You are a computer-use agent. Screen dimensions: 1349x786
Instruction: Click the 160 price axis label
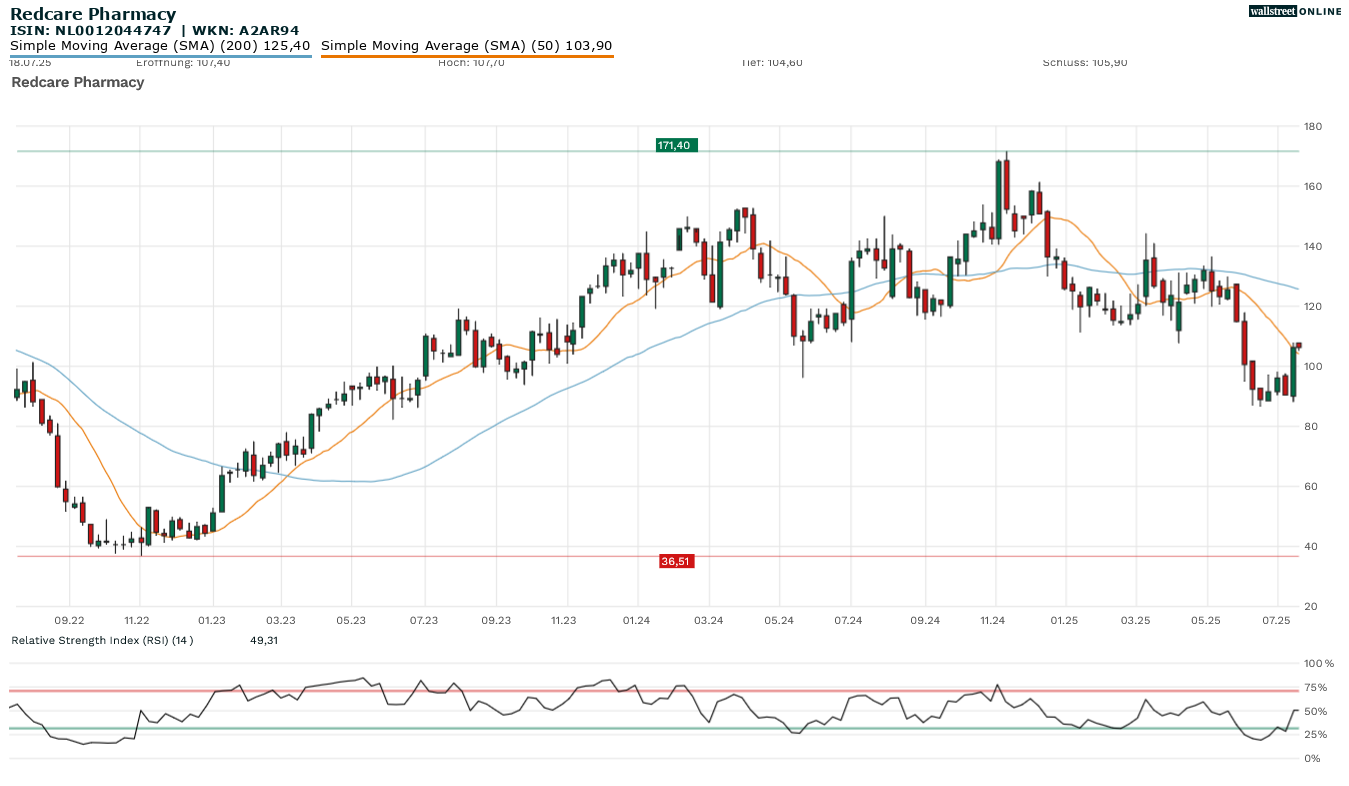tap(1312, 187)
